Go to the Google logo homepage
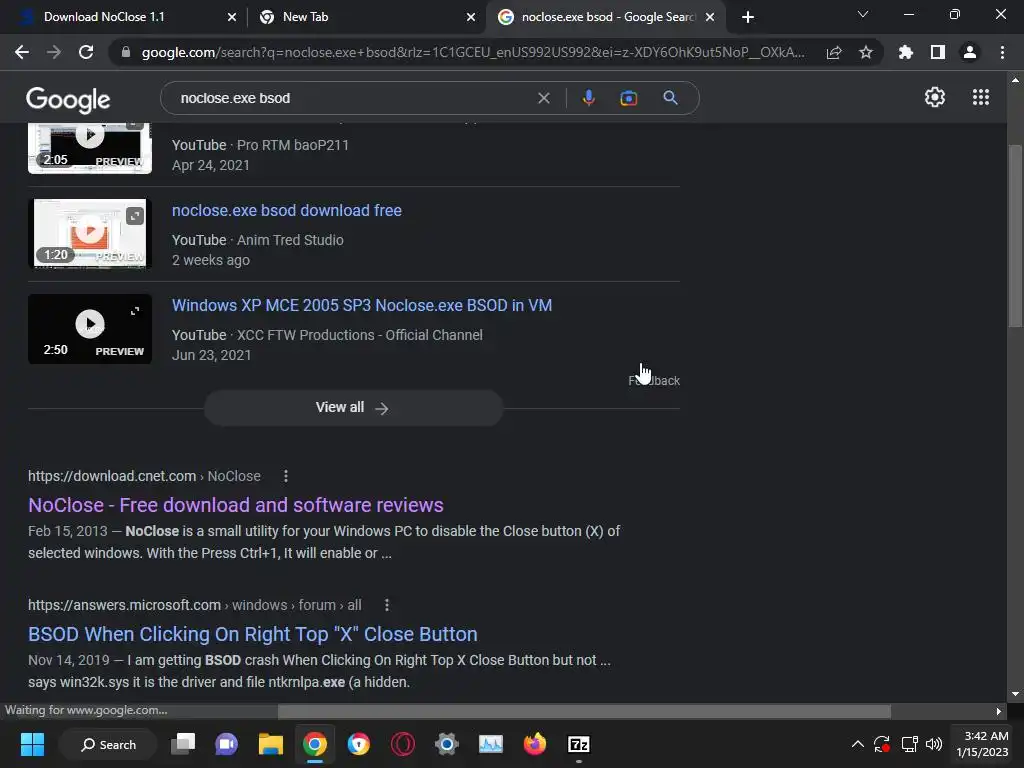The height and width of the screenshot is (768, 1024). click(x=68, y=99)
